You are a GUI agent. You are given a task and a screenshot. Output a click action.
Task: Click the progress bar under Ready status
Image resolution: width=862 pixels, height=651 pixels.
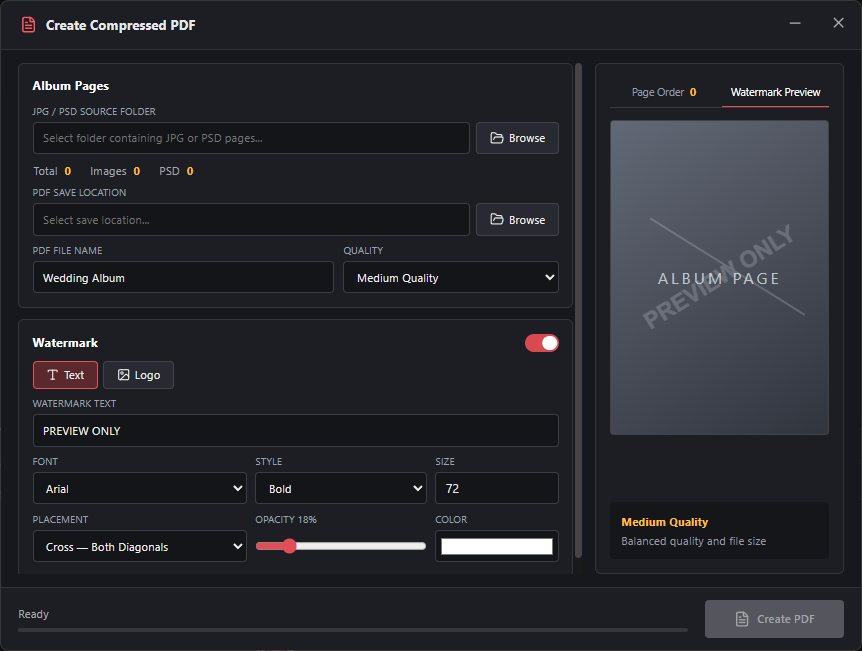pyautogui.click(x=353, y=630)
